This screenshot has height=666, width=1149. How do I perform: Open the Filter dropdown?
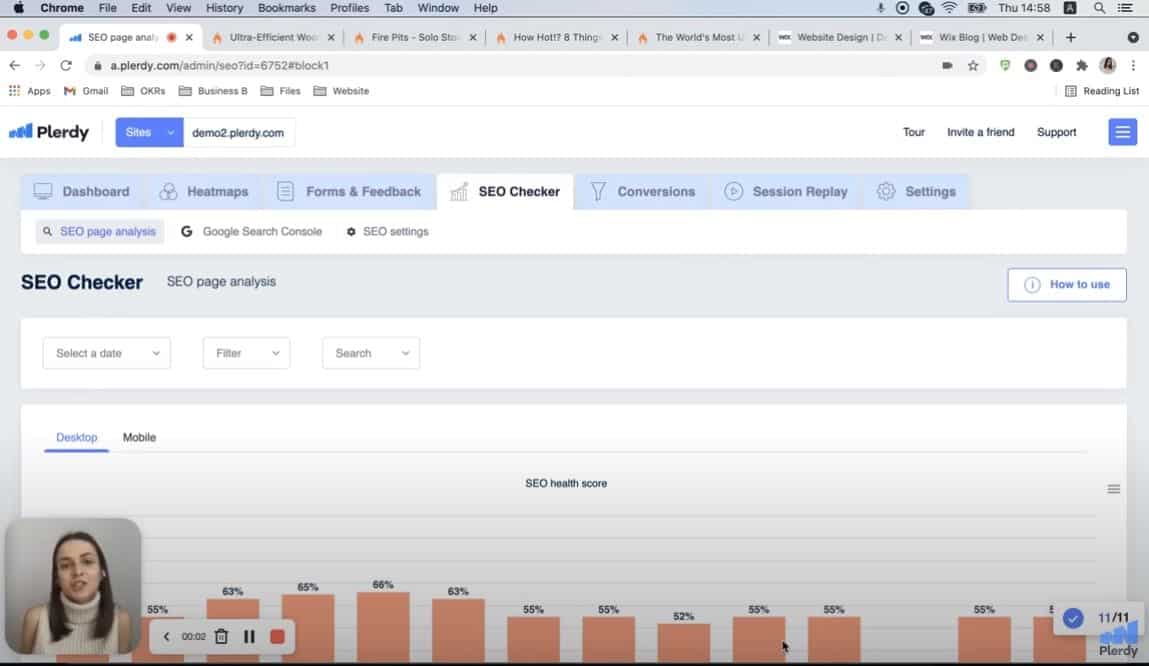click(246, 353)
